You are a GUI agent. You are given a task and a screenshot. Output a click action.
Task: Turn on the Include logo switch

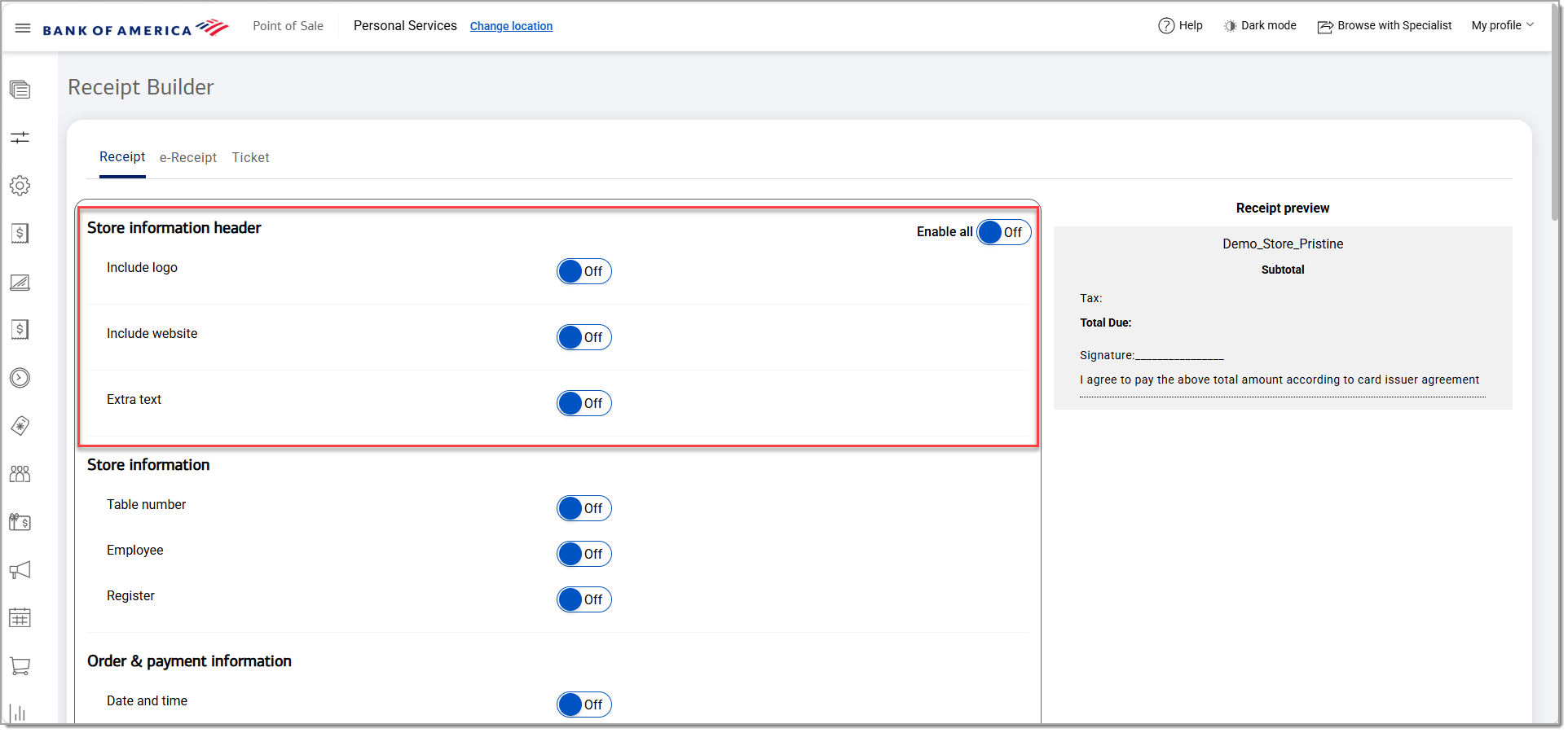[584, 271]
